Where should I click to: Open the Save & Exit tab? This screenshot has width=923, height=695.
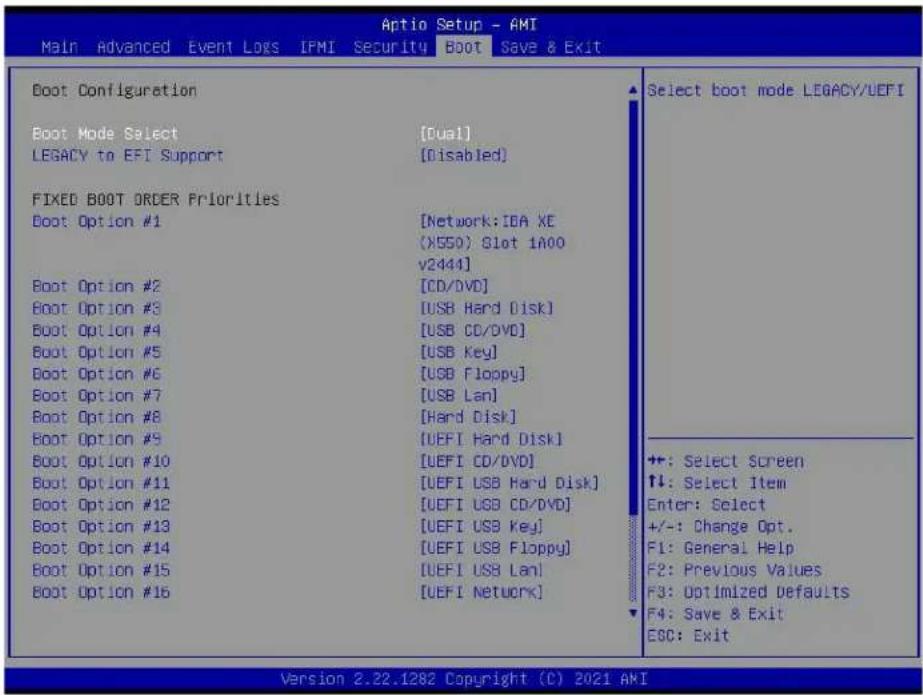pos(550,47)
